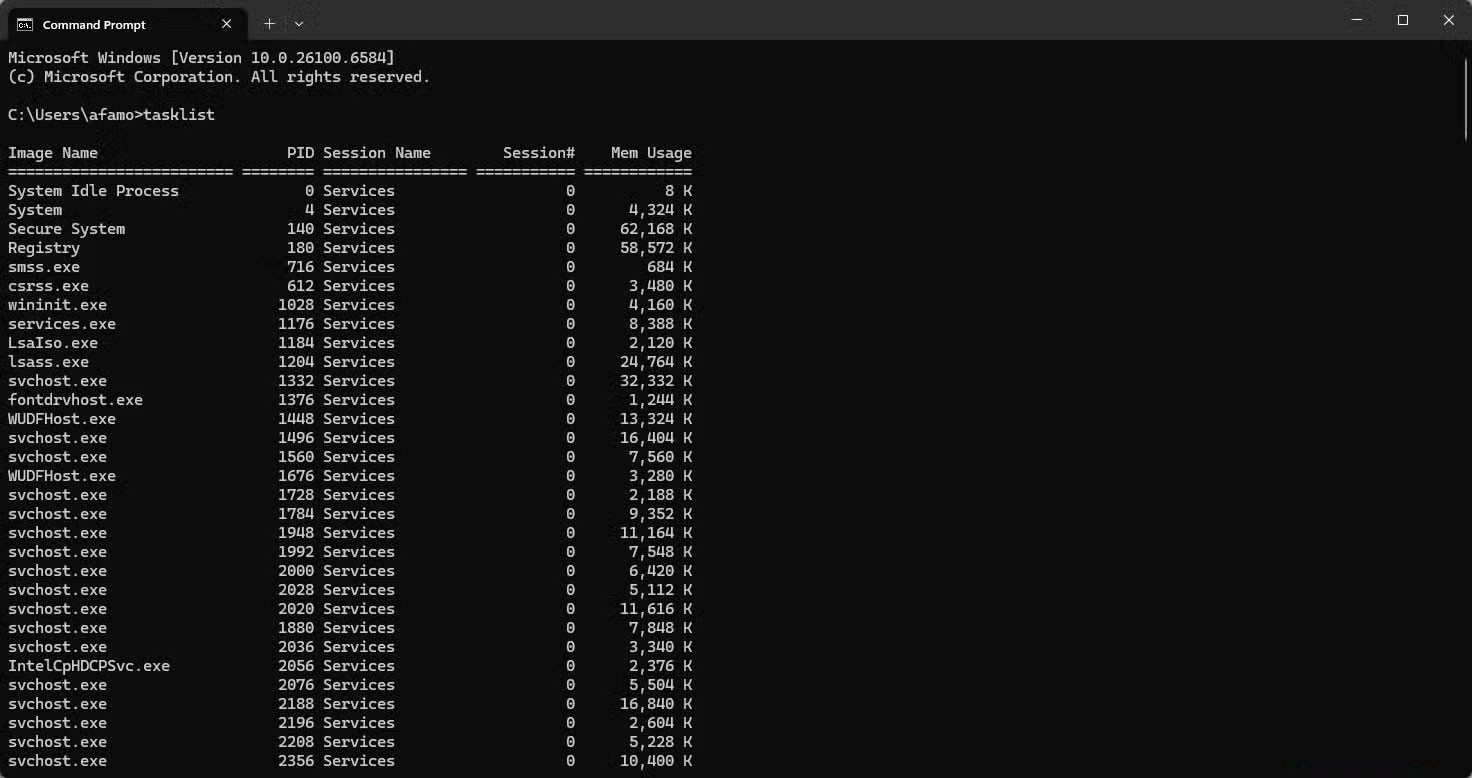1472x778 pixels.
Task: Click the Mem Usage column header
Action: (650, 152)
